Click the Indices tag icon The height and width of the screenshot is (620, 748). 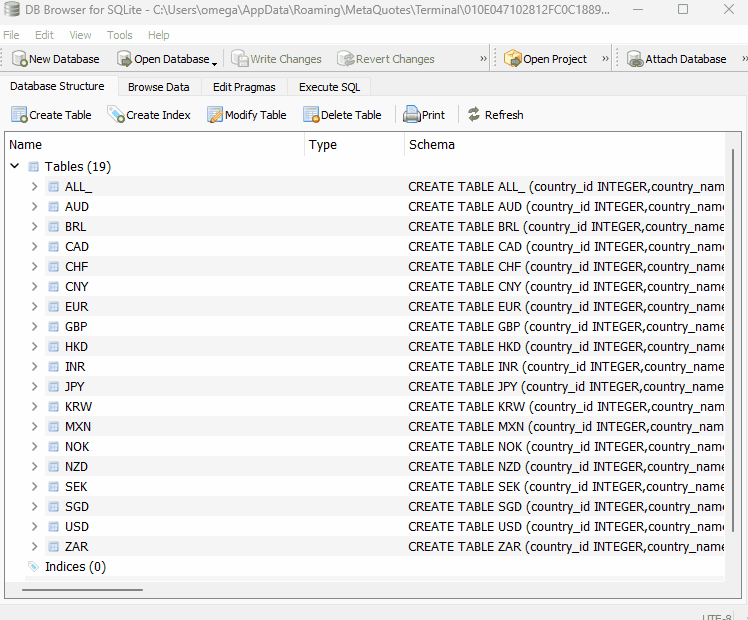pos(33,567)
